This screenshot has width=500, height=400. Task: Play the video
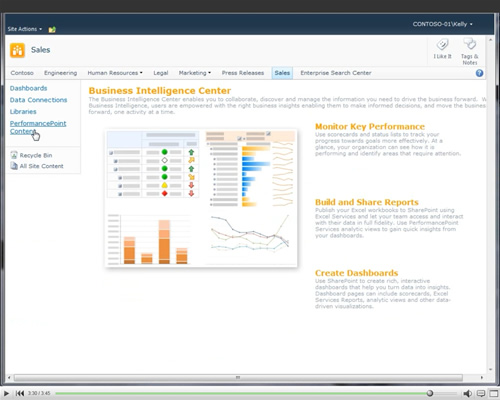coord(6,393)
